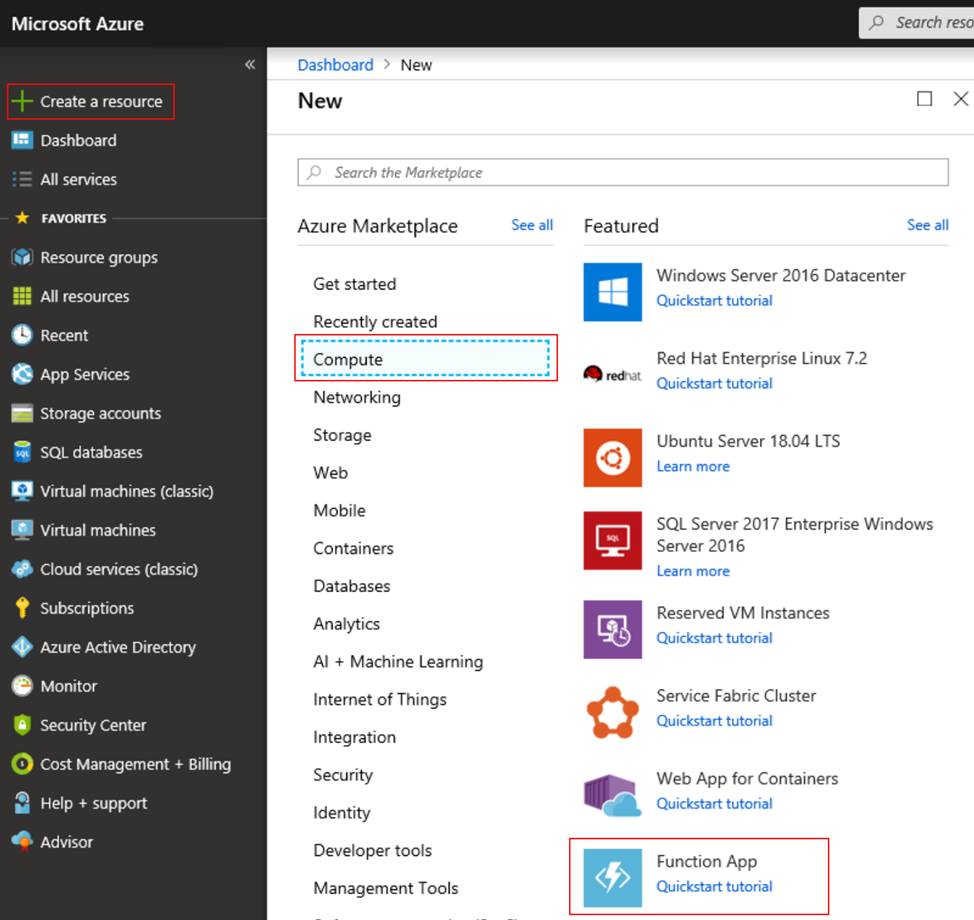Viewport: 974px width, 920px height.
Task: Open the Windows Server 2016 Datacenter icon
Action: tap(612, 291)
